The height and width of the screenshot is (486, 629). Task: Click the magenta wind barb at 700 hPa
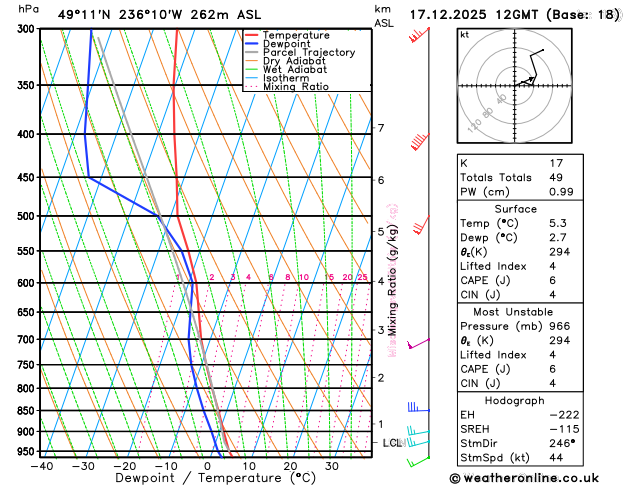coord(418,344)
